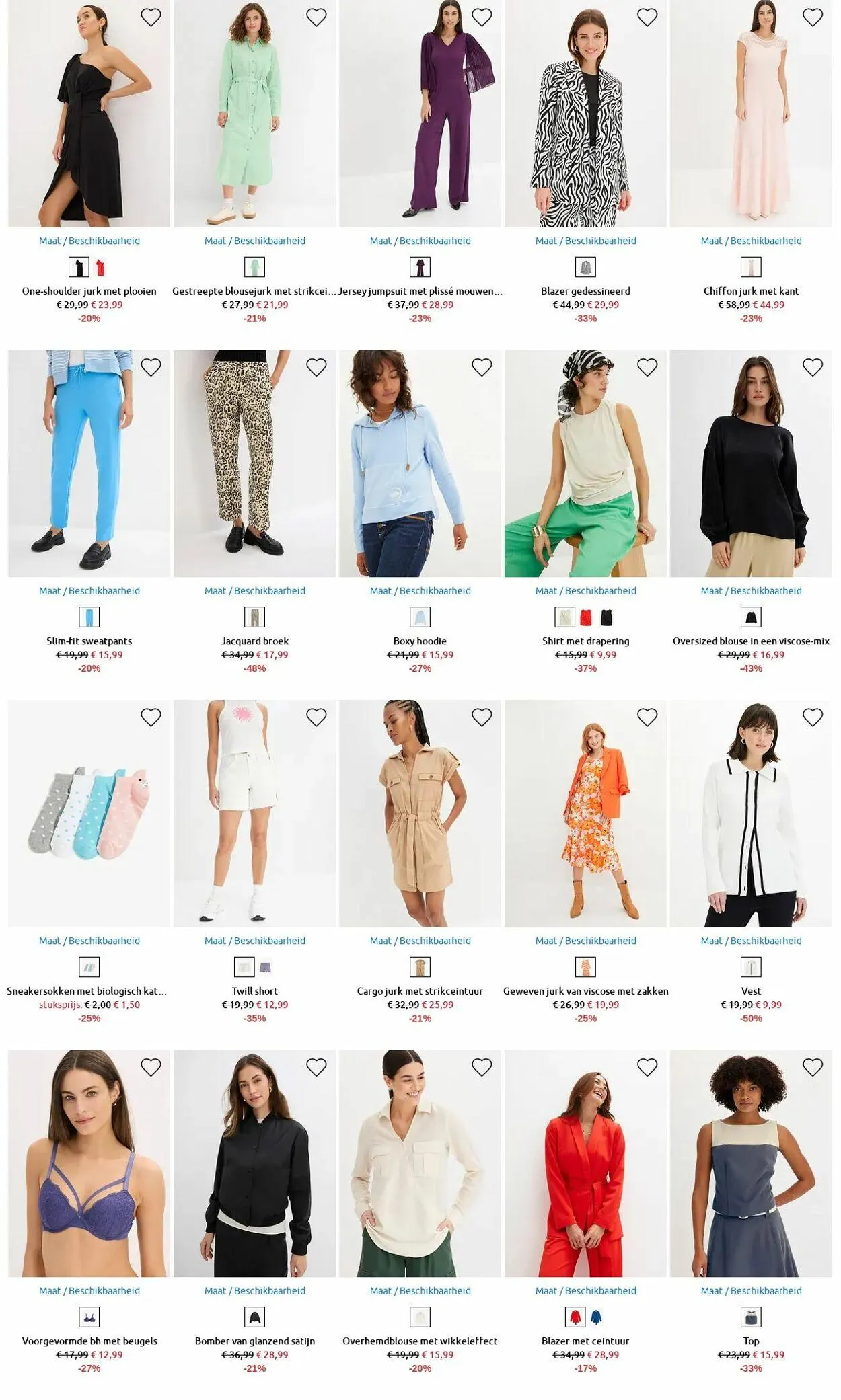Toggle favorite heart on Chiffon jurk
Screen dimensions: 841x1400
[813, 17]
